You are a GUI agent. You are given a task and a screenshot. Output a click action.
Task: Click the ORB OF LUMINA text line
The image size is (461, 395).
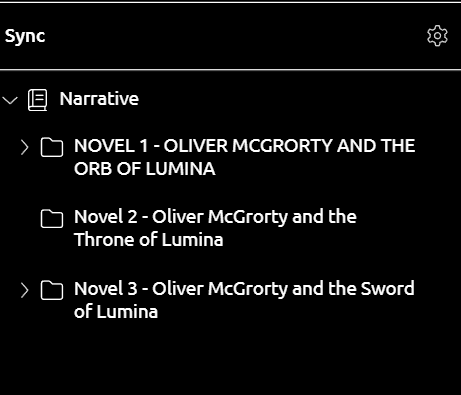tap(145, 169)
